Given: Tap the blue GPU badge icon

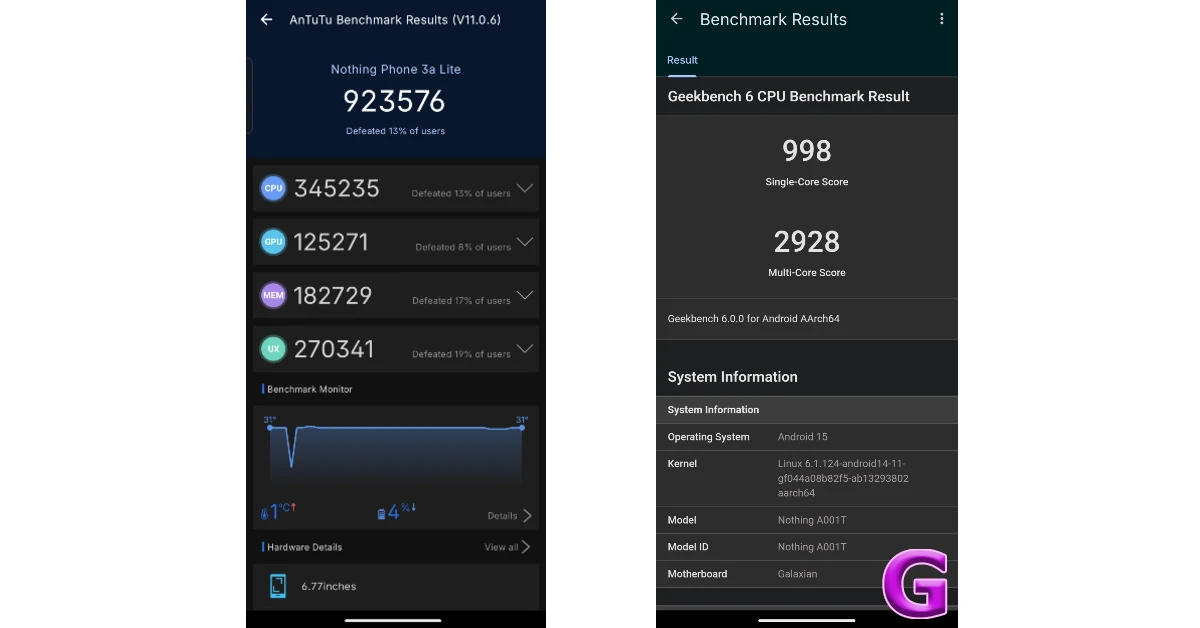Looking at the screenshot, I should pyautogui.click(x=272, y=241).
